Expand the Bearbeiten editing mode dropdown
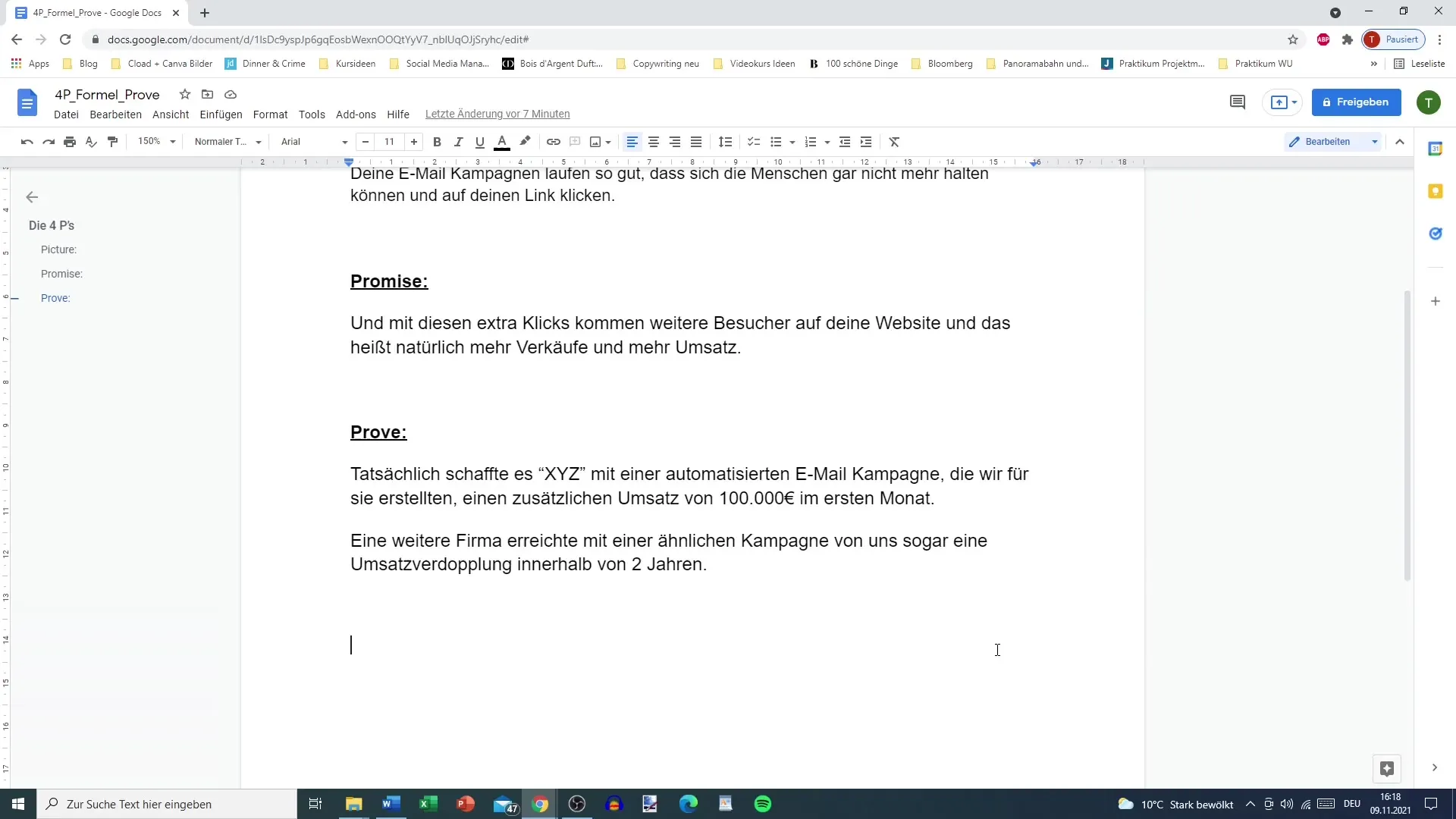The image size is (1456, 819). [x=1375, y=142]
